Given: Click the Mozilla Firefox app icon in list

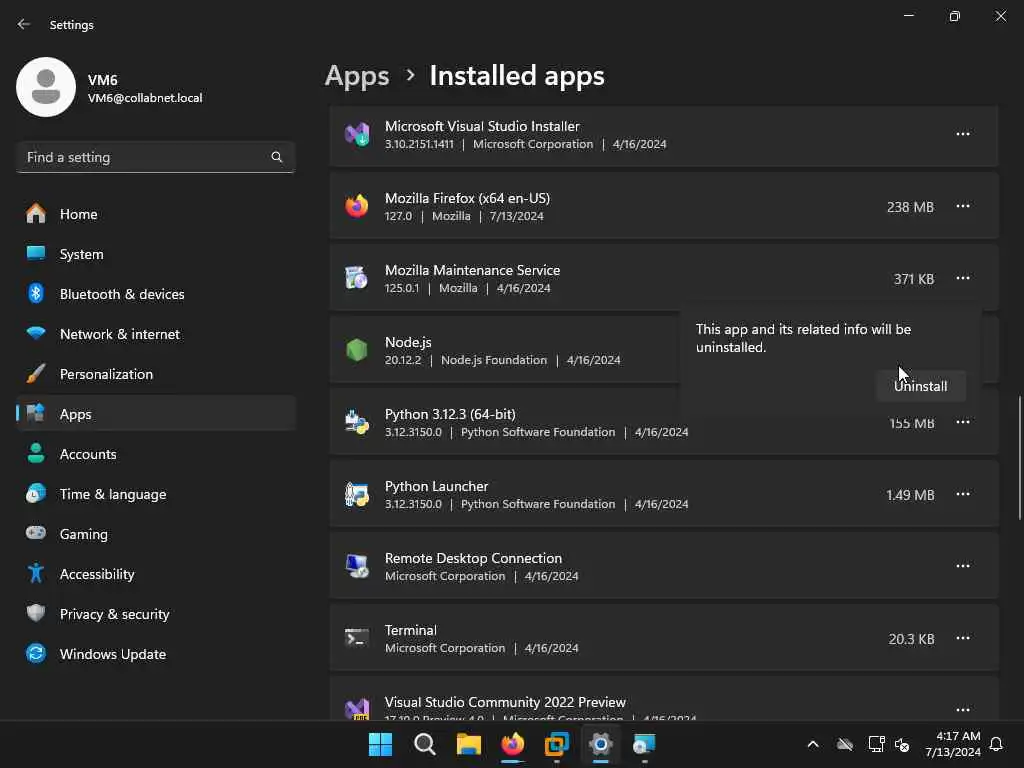Looking at the screenshot, I should pyautogui.click(x=357, y=206).
